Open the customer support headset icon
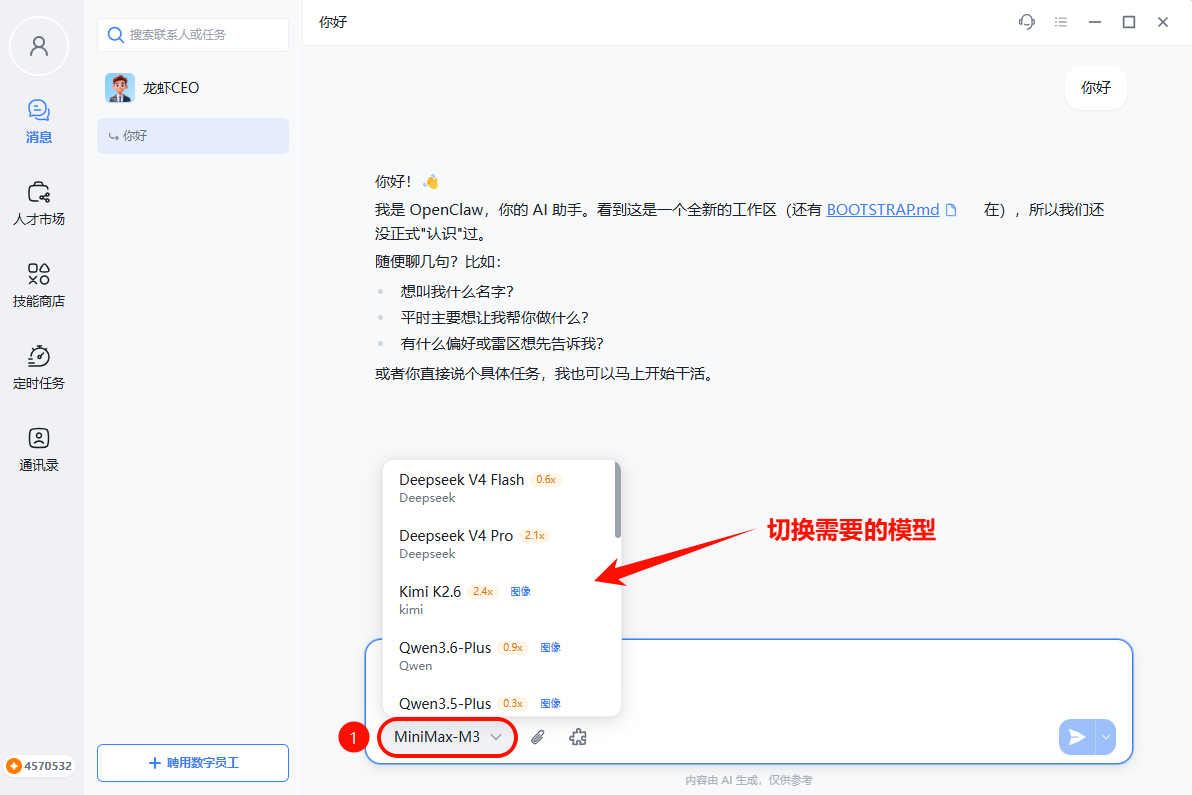1192x795 pixels. click(1027, 22)
